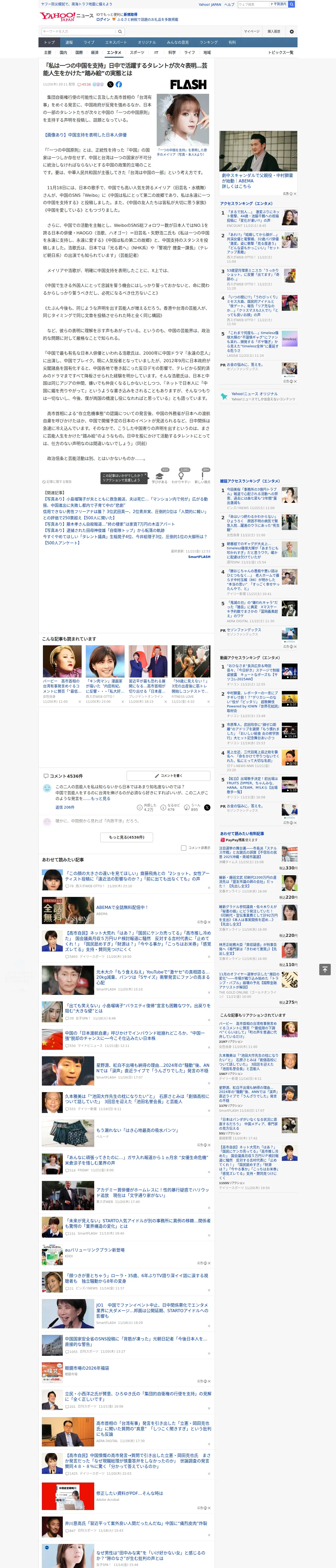
Task: Open the SmartFLASH source link below article
Action: click(x=199, y=556)
